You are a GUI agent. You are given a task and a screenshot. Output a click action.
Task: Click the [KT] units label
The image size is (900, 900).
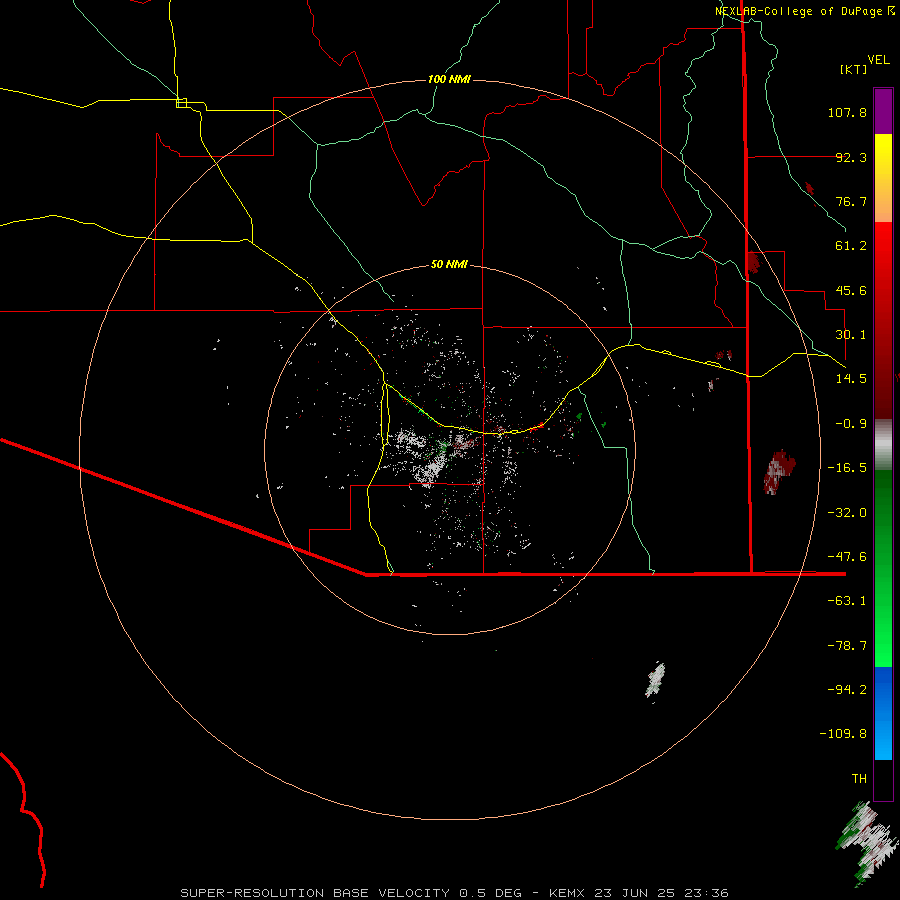point(854,69)
